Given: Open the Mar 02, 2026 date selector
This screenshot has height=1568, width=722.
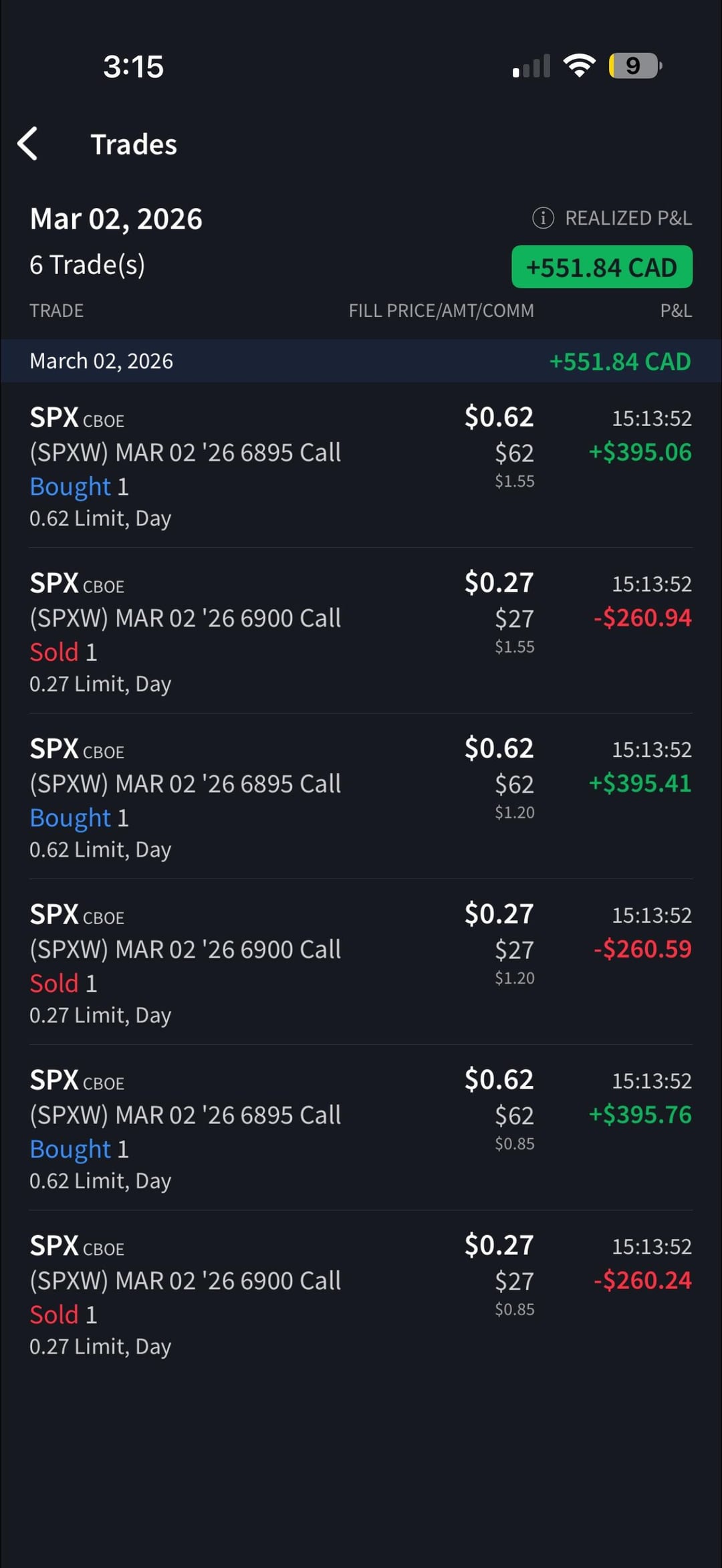Looking at the screenshot, I should click(116, 219).
